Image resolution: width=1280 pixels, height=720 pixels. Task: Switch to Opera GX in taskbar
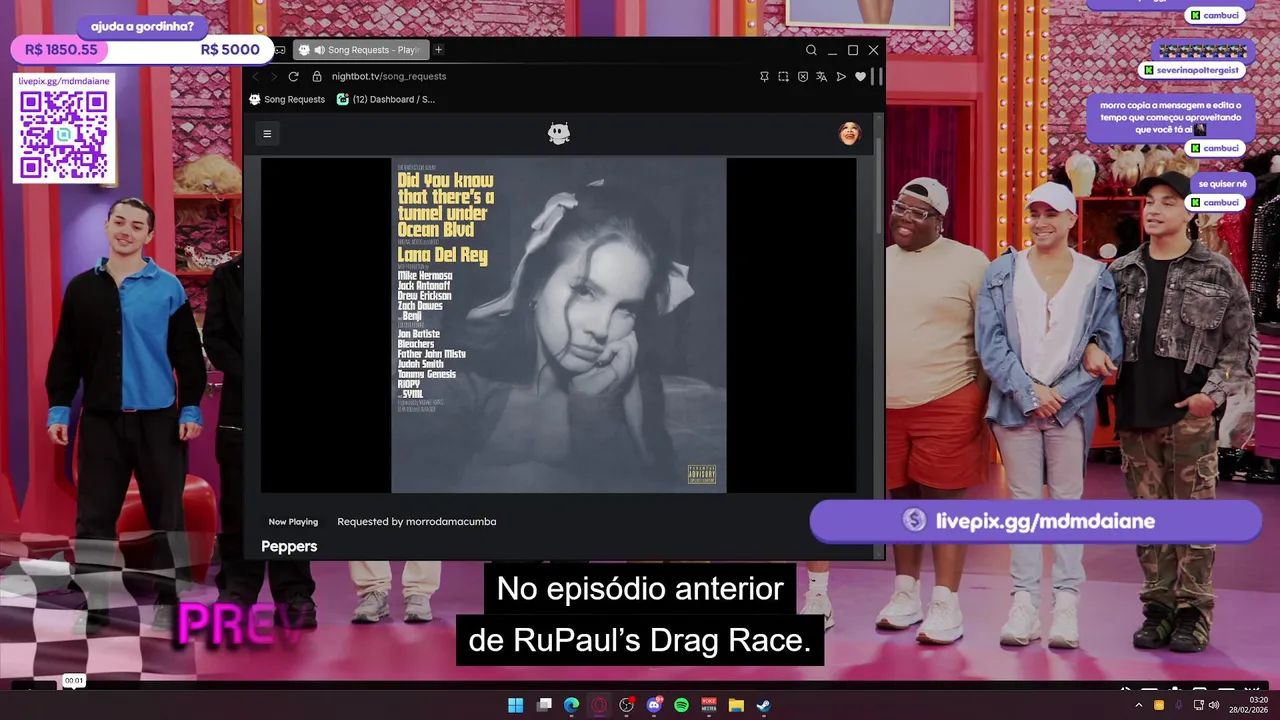click(x=599, y=705)
